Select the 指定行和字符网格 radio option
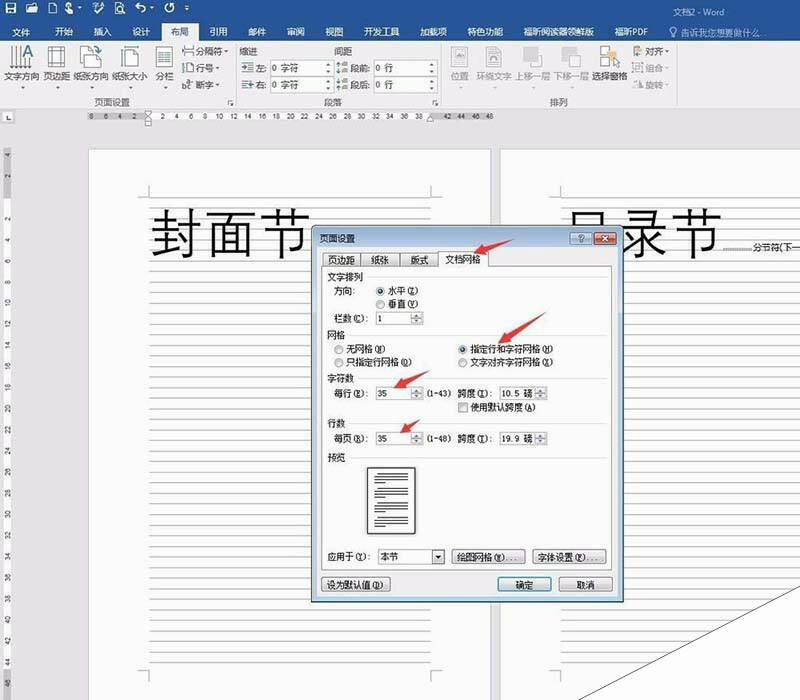Screen dimensions: 800x700 point(462,349)
